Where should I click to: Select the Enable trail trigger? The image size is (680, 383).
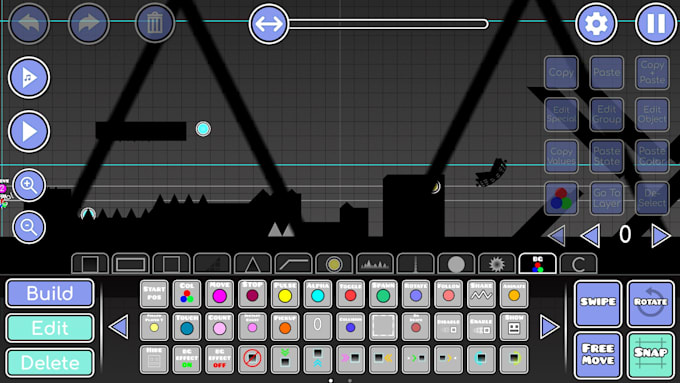[x=481, y=326]
